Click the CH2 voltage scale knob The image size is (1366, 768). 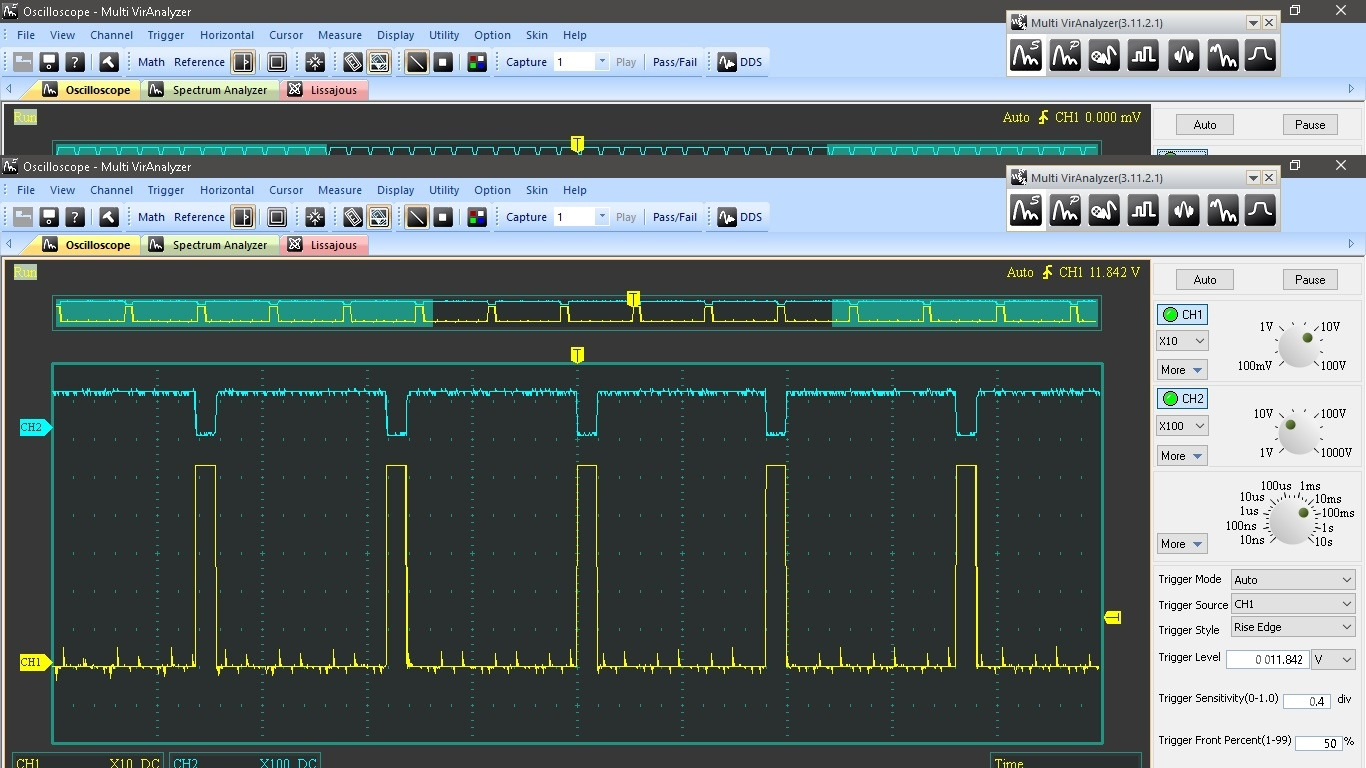1298,432
